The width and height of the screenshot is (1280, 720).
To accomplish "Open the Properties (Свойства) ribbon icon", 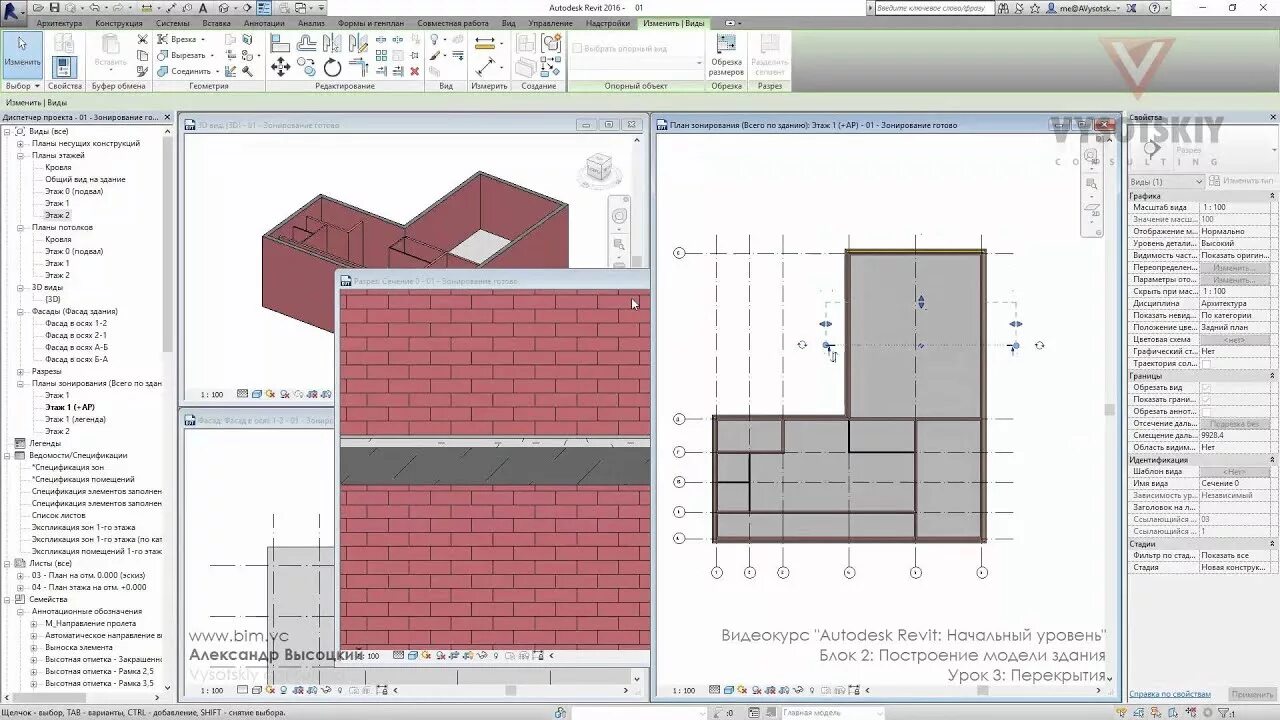I will [64, 66].
